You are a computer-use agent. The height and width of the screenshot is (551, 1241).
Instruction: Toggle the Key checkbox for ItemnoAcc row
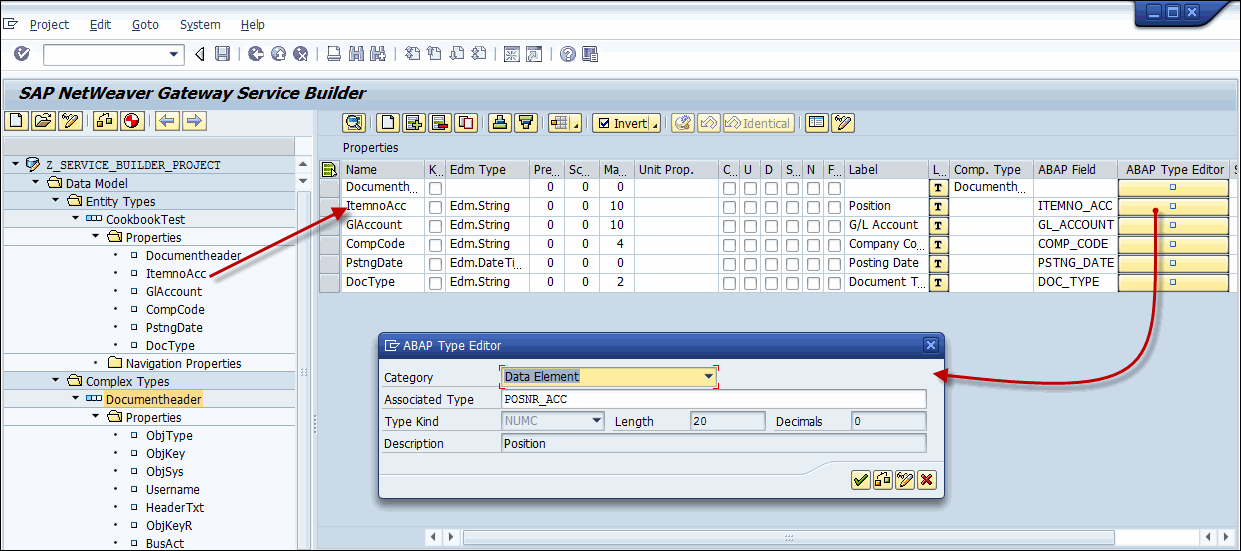point(435,207)
